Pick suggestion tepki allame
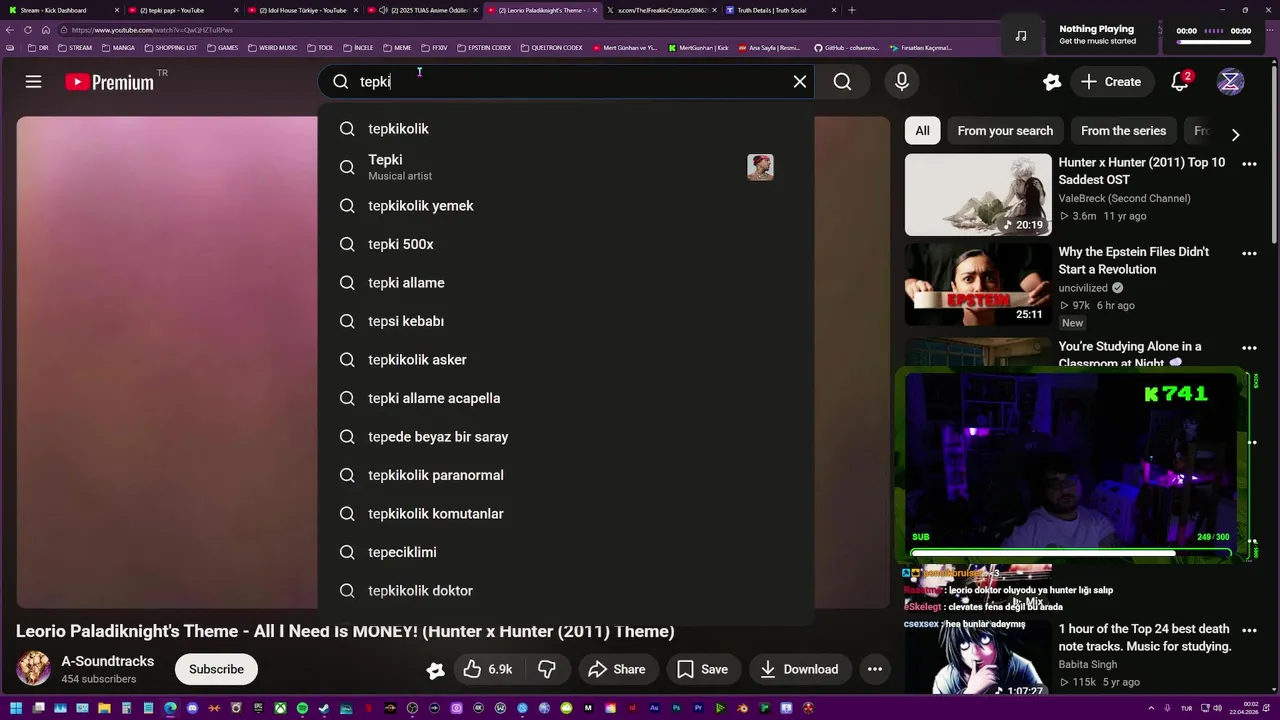 tap(565, 283)
